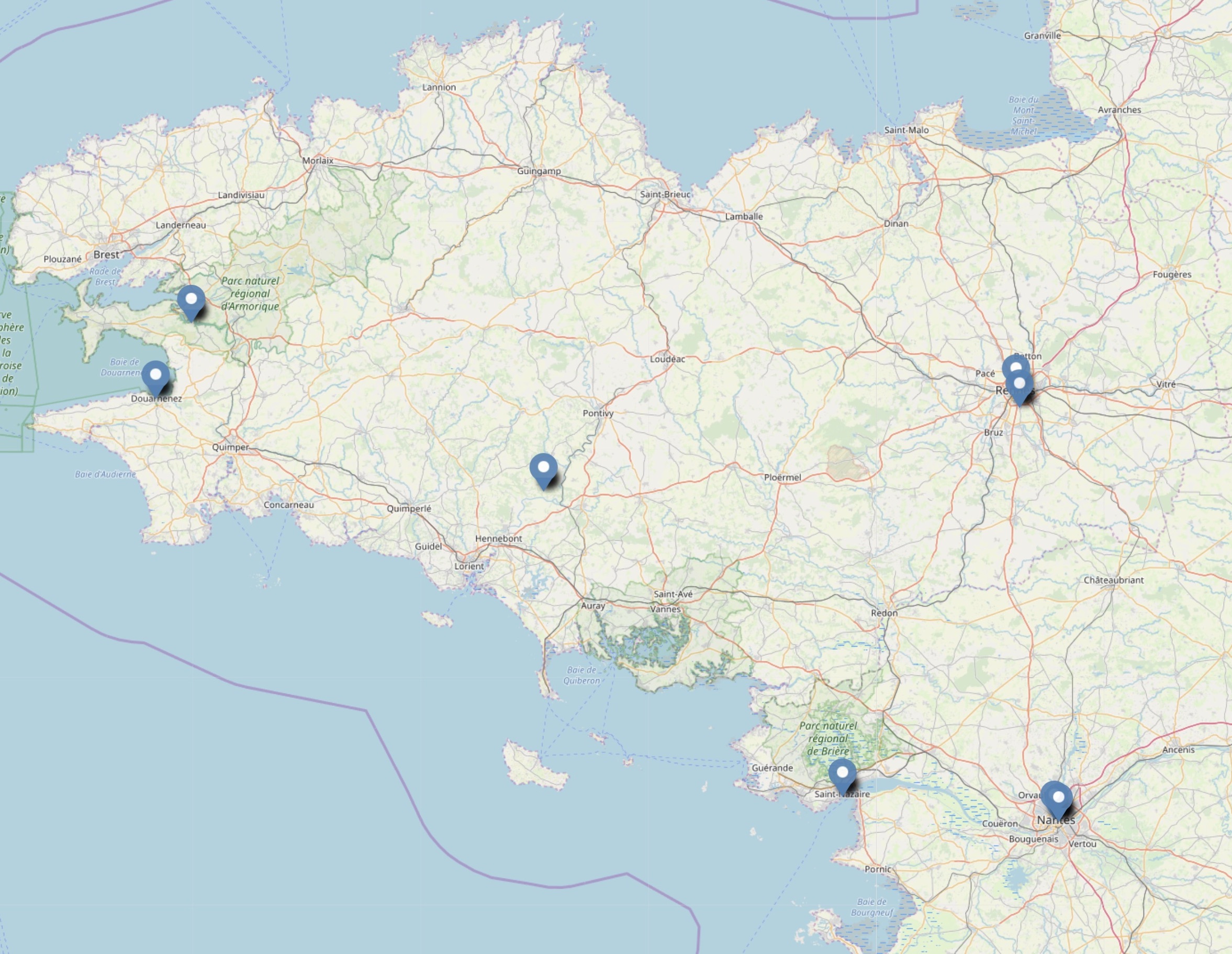
Task: Click the Vannes city label
Action: coord(665,609)
